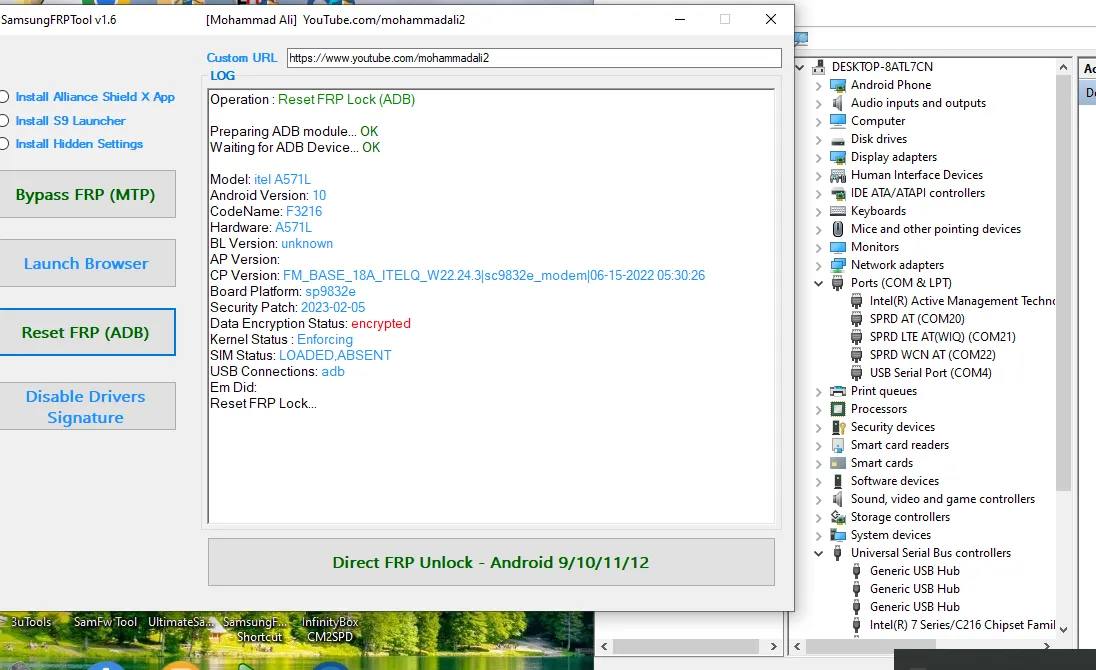Click the Android Phone device icon
Viewport: 1096px width, 670px height.
838,85
